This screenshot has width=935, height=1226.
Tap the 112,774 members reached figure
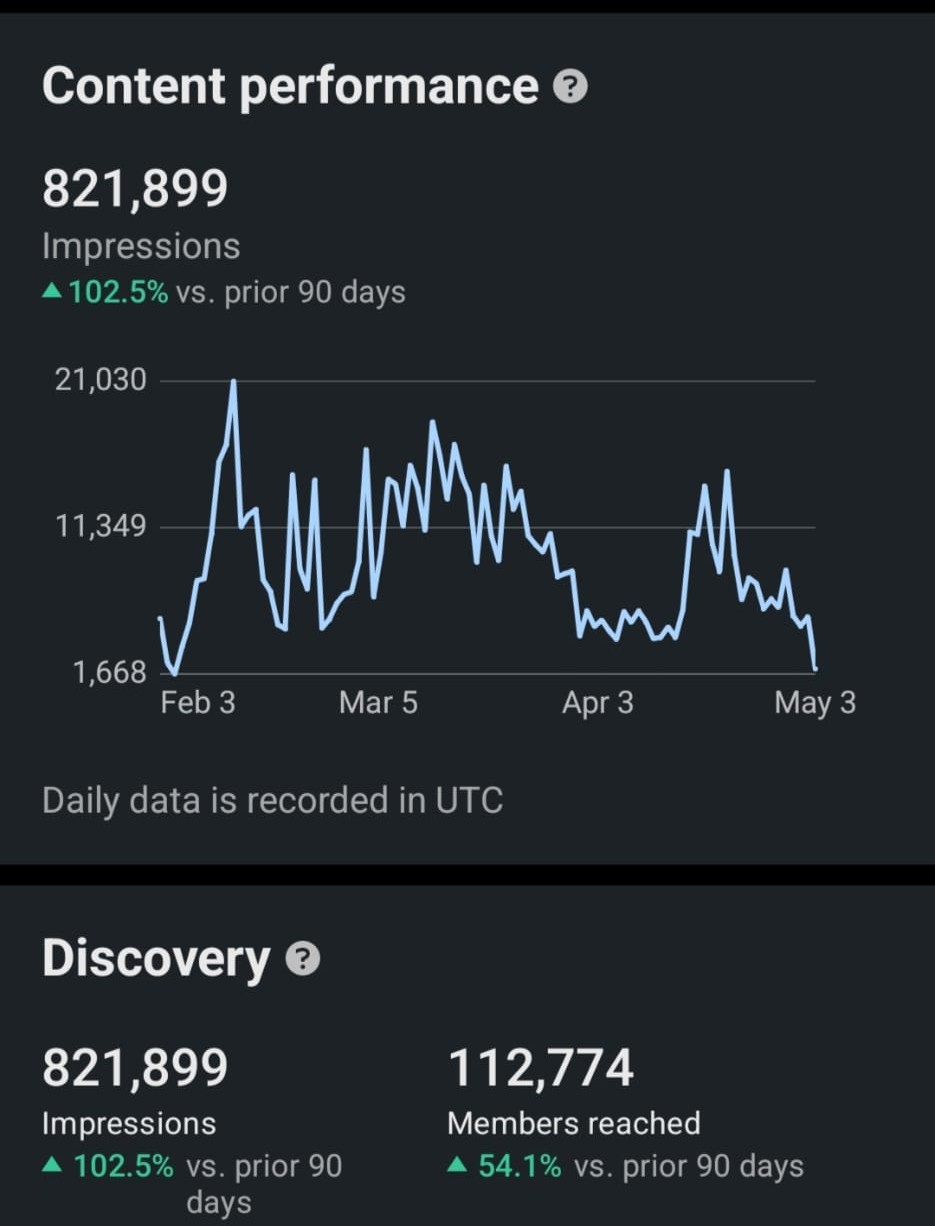(541, 1068)
